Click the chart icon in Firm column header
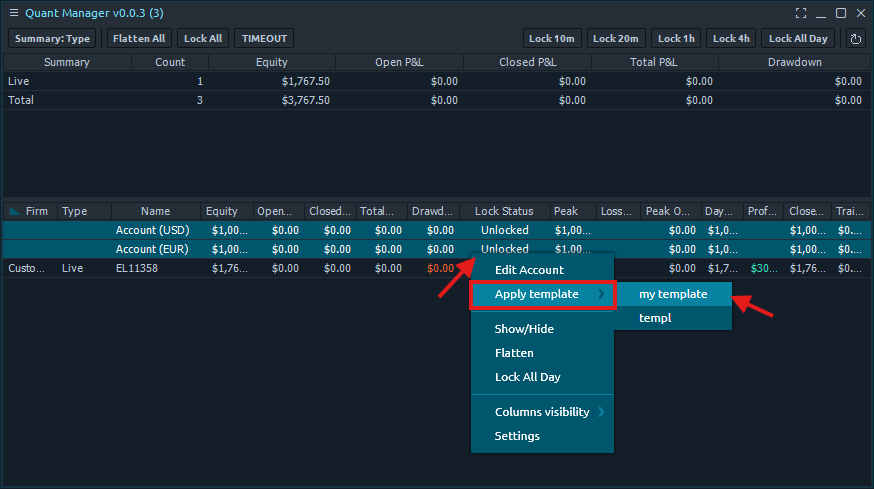The image size is (874, 489). pos(14,211)
